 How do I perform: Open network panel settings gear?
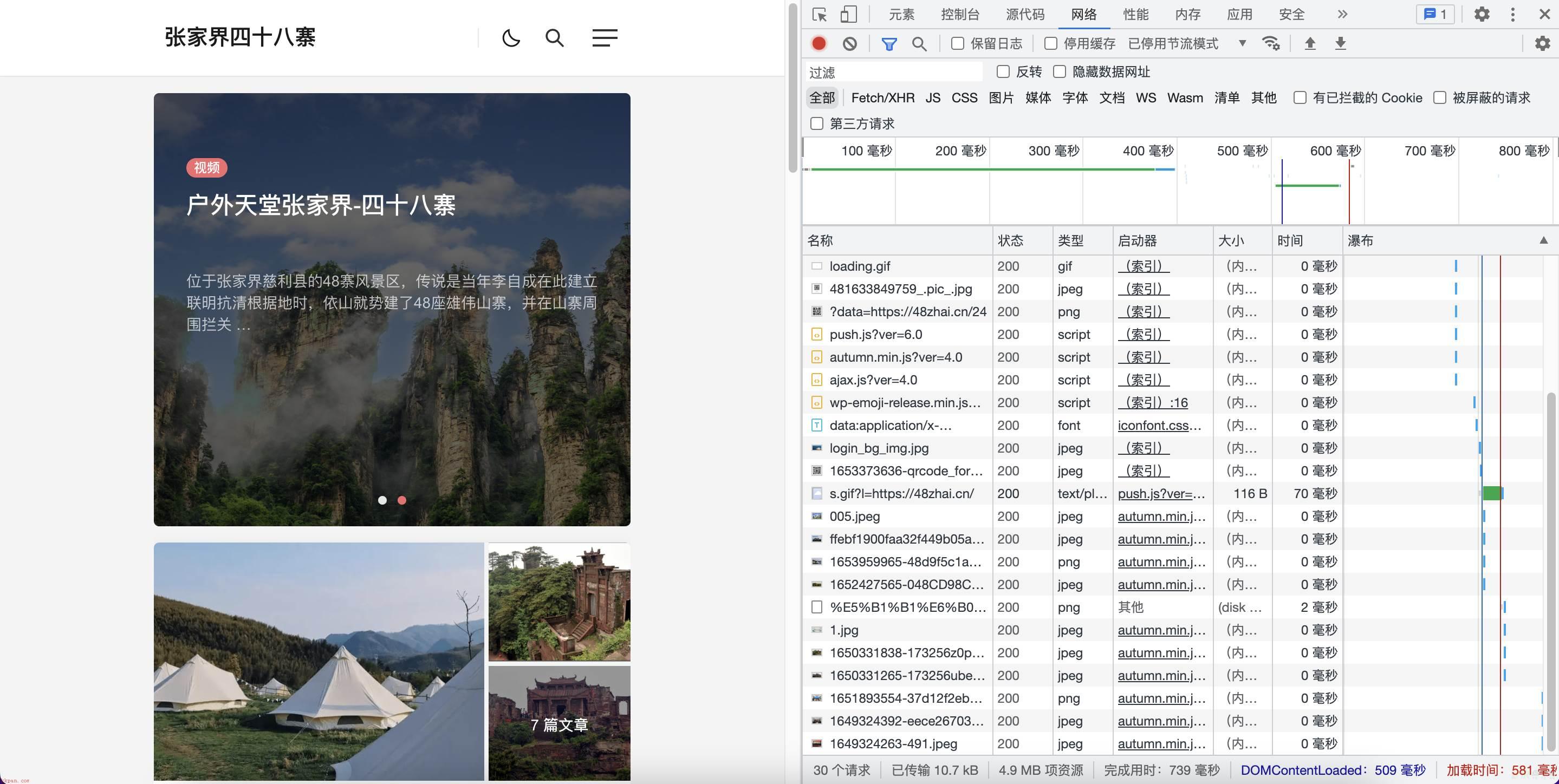1543,43
